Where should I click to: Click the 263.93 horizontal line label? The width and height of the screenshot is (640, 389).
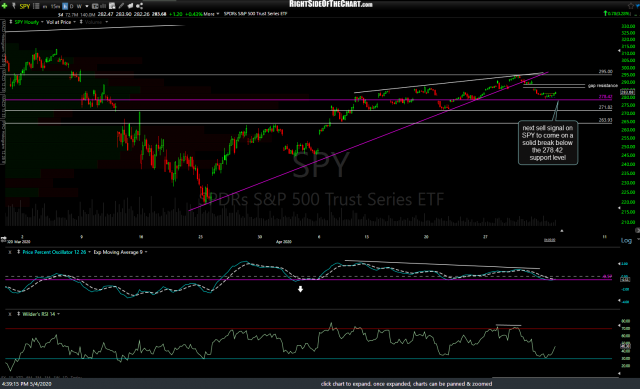tap(605, 120)
